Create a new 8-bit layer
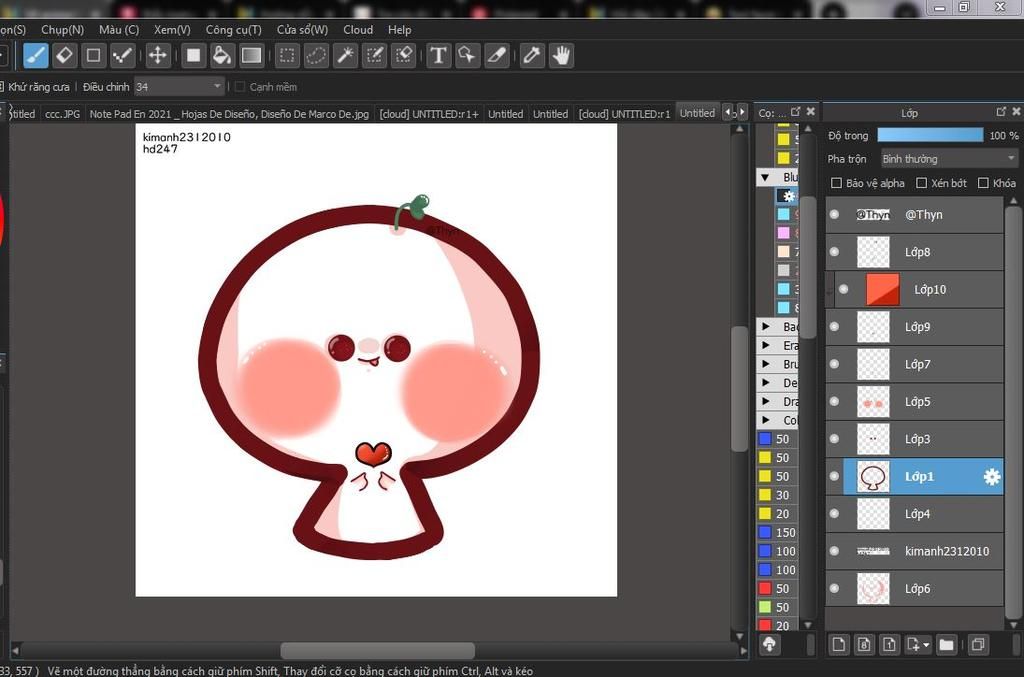The height and width of the screenshot is (677, 1024). 864,645
